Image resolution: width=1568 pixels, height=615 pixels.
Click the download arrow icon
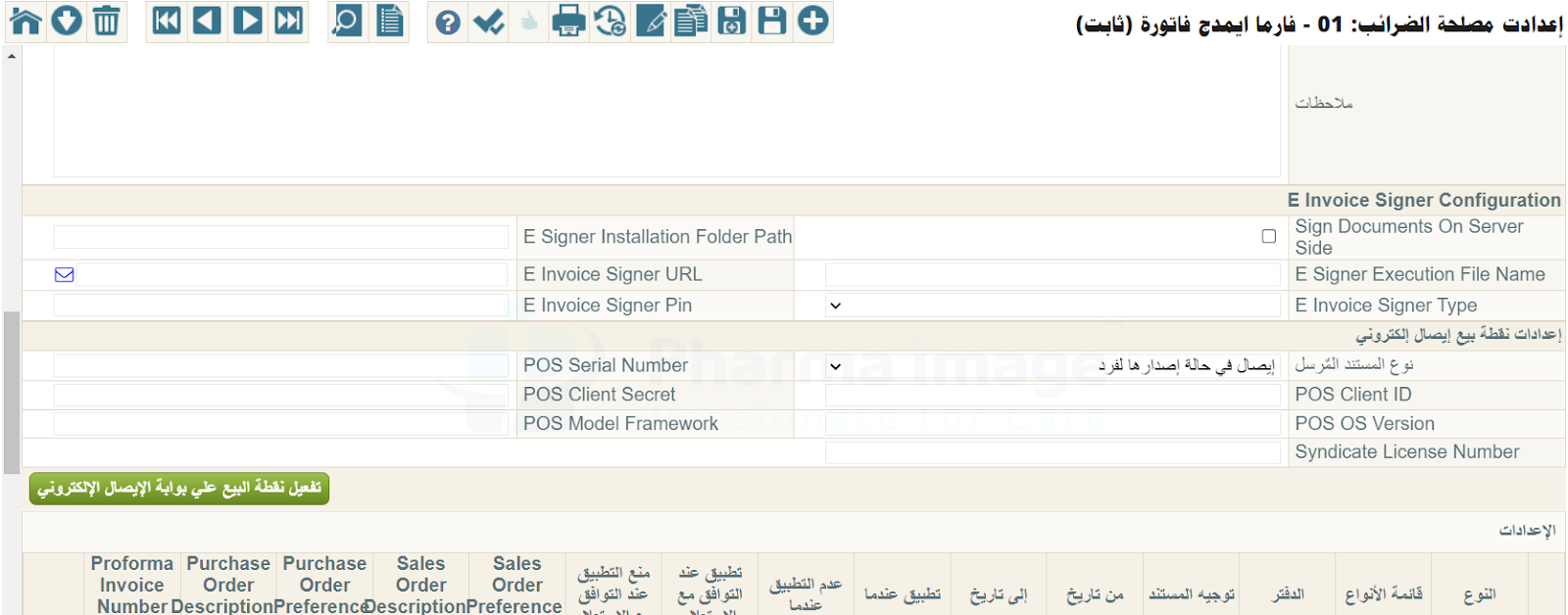pos(67,21)
